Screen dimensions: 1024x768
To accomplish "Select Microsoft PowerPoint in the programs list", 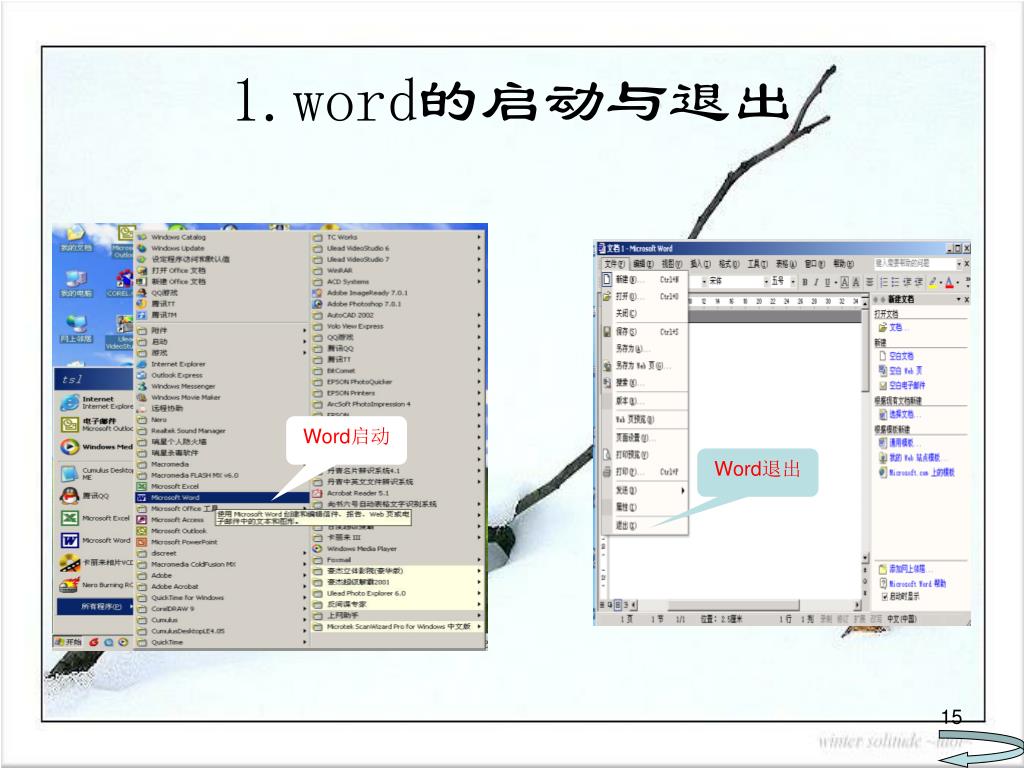I will click(221, 542).
